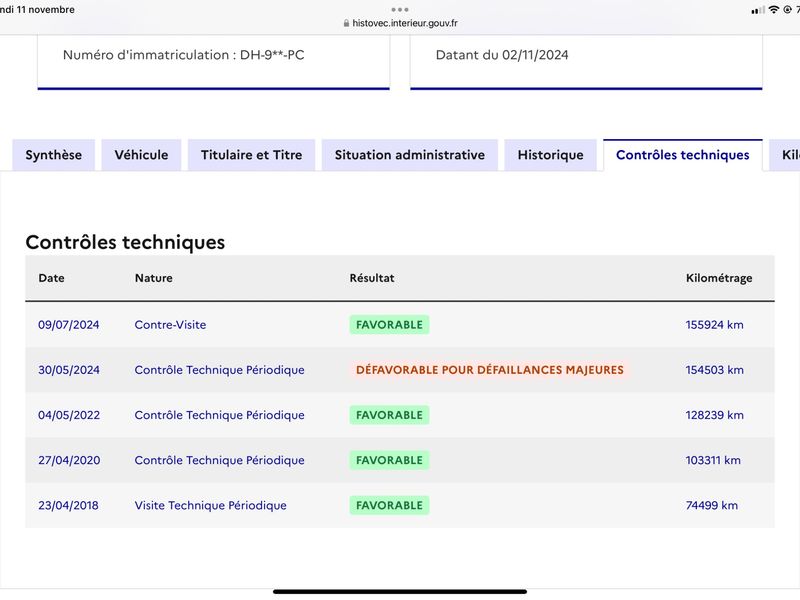
Task: Click the Numéro d'immatriculation DH-9**-PC text
Action: point(184,55)
